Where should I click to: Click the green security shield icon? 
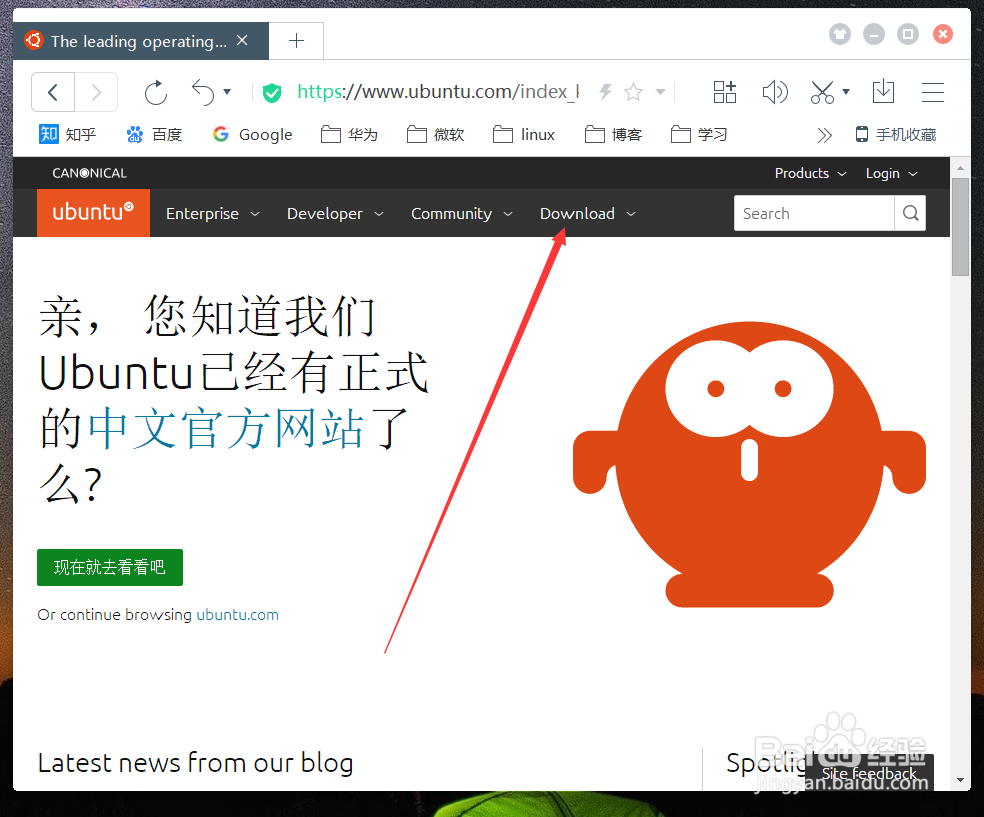point(272,93)
